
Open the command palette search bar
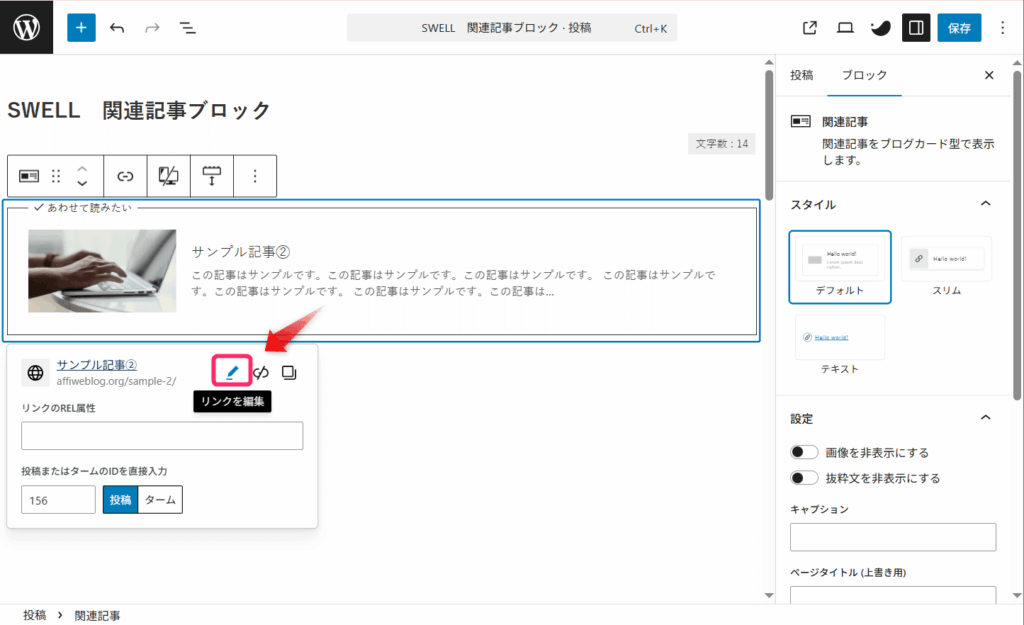pyautogui.click(x=511, y=27)
